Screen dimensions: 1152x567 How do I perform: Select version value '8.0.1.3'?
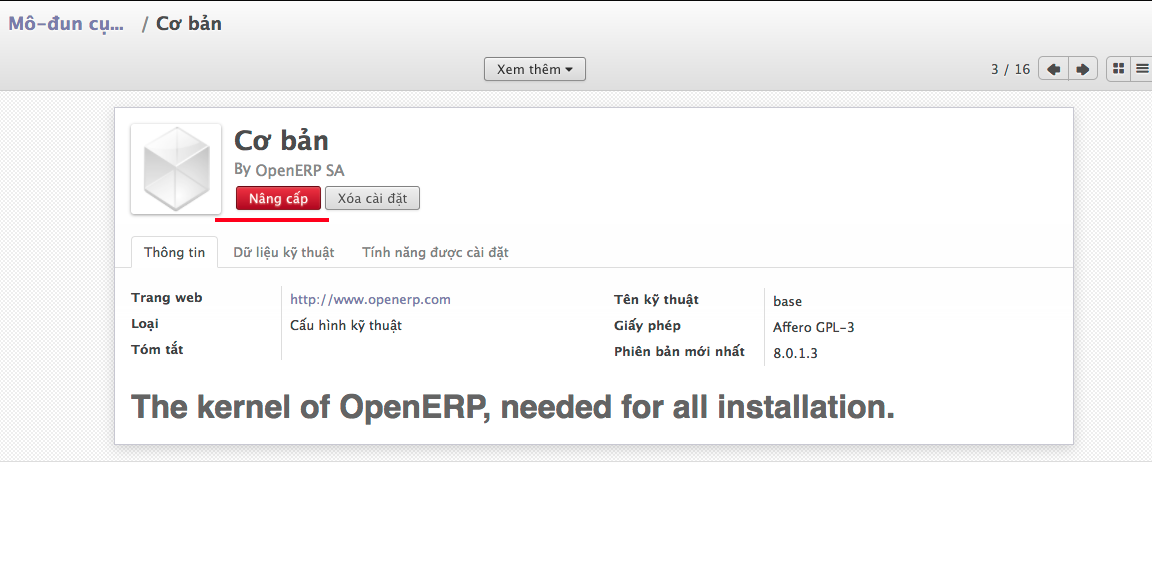[x=795, y=353]
